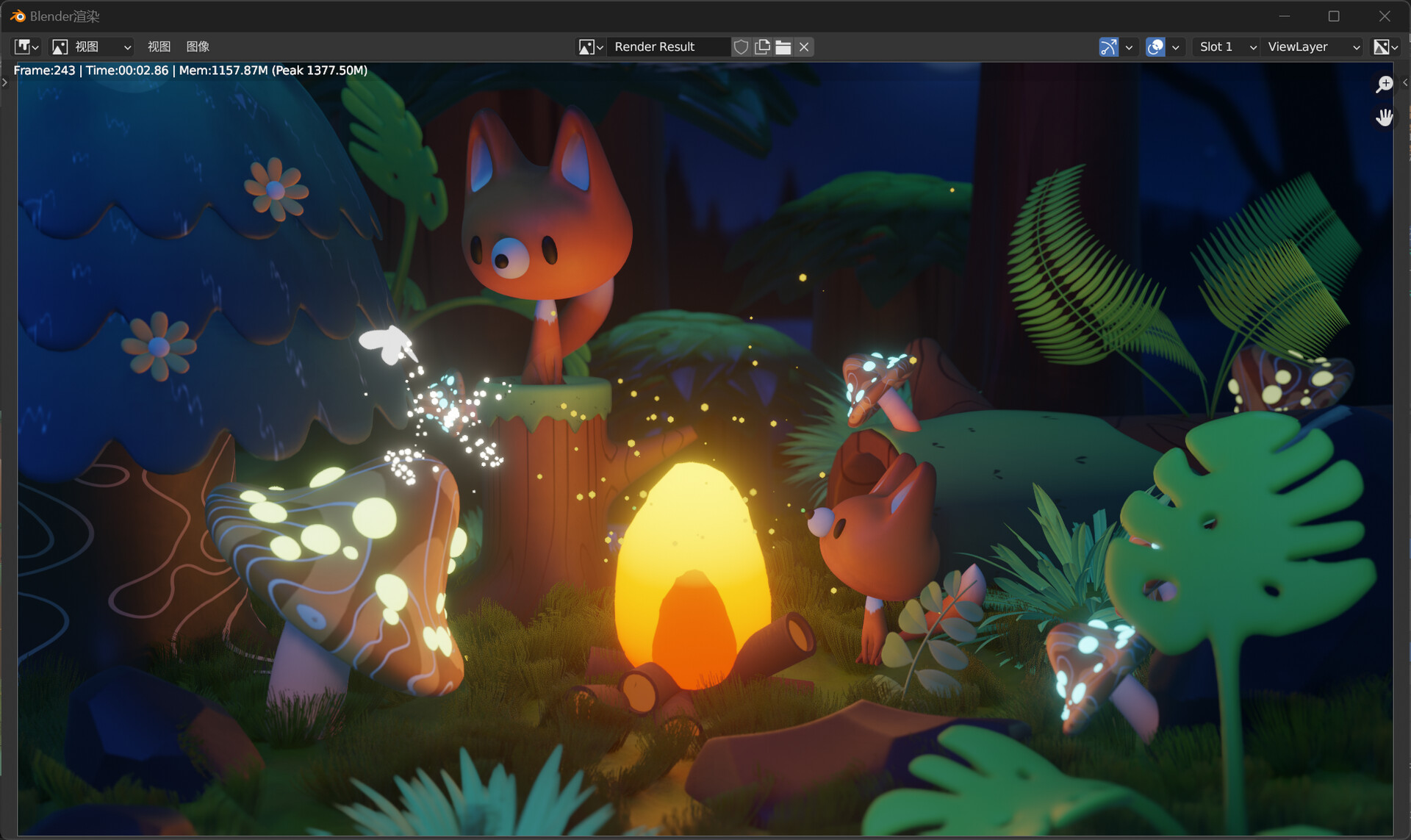Screen dimensions: 1411x840
Task: Toggle the color management sphere icon
Action: (1155, 46)
